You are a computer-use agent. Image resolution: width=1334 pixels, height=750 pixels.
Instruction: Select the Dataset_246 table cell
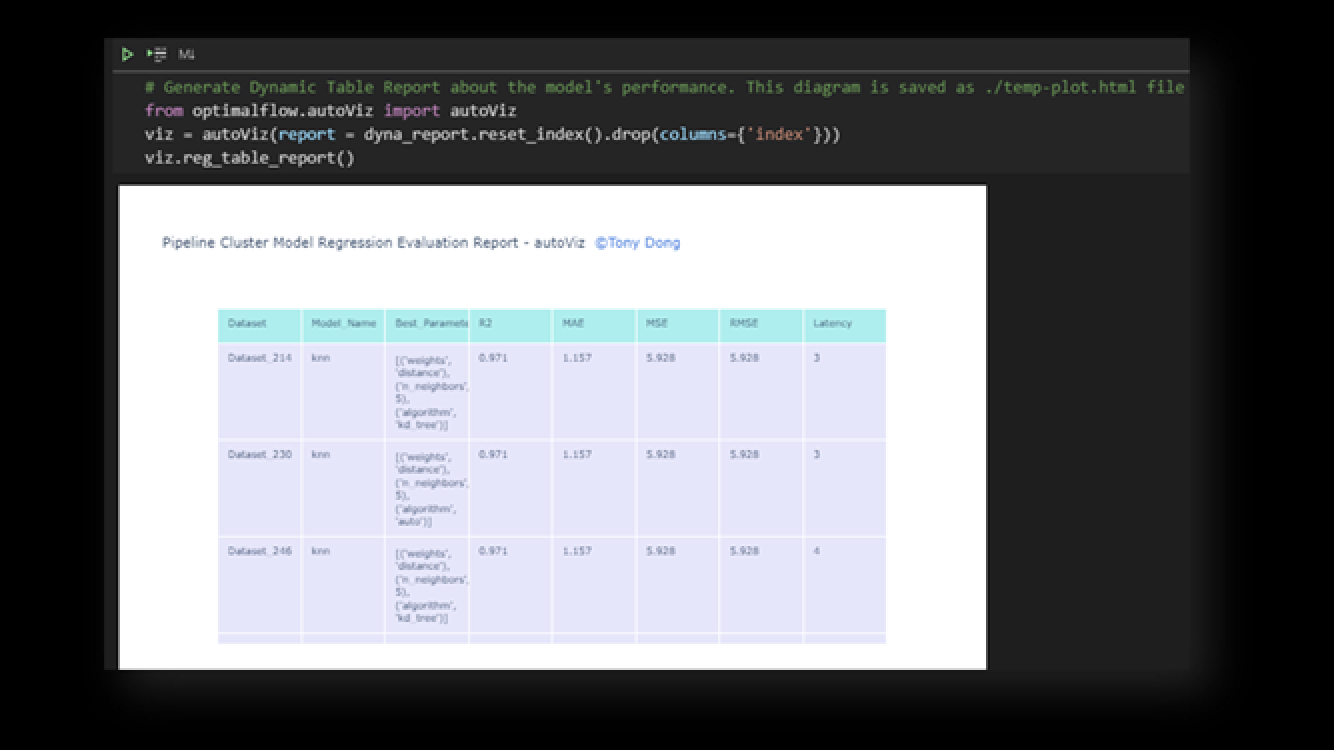click(259, 552)
